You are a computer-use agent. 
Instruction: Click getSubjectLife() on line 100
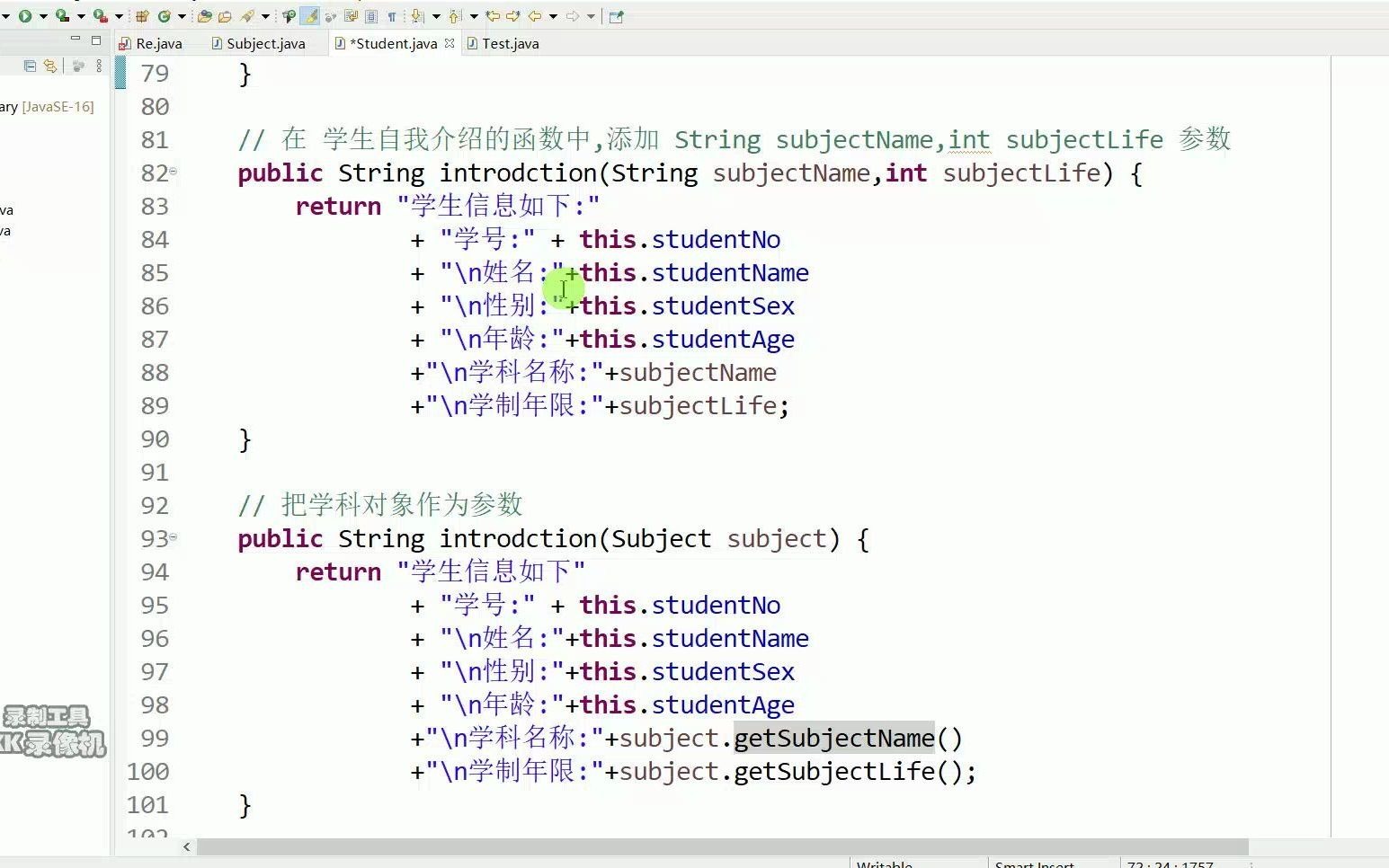click(847, 772)
